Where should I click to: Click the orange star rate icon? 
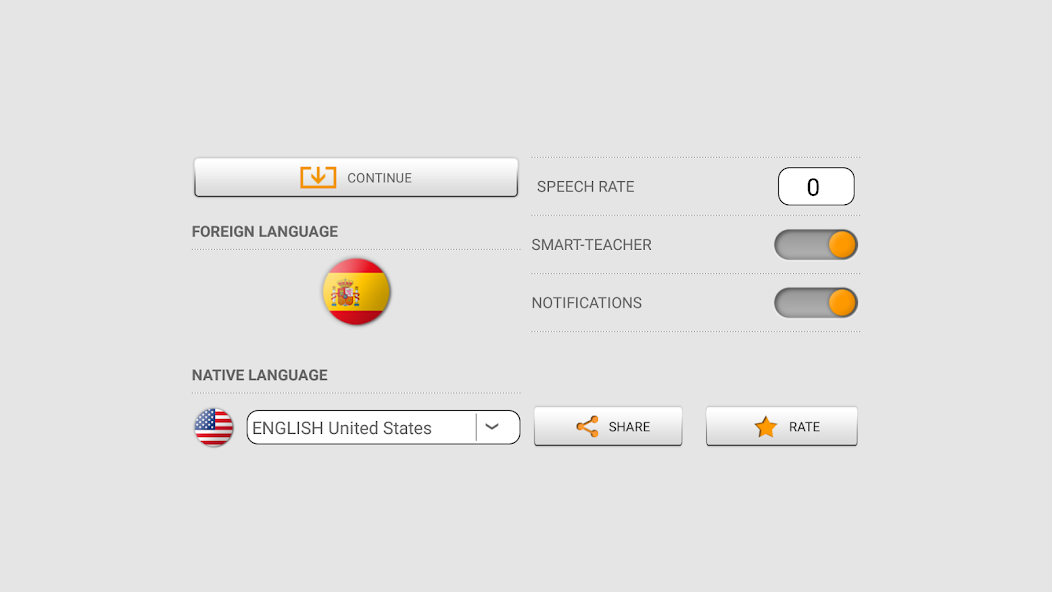coord(766,427)
